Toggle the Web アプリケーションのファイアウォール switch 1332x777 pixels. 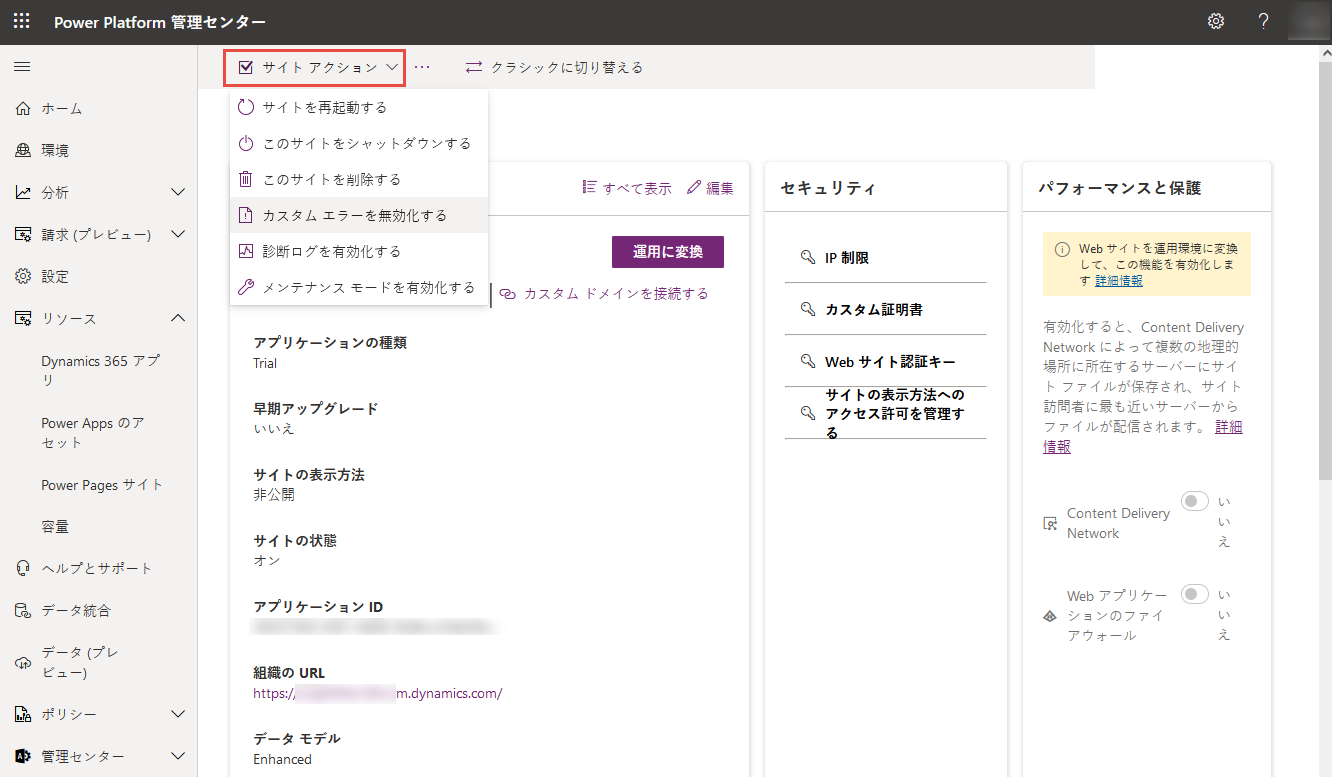(1195, 594)
